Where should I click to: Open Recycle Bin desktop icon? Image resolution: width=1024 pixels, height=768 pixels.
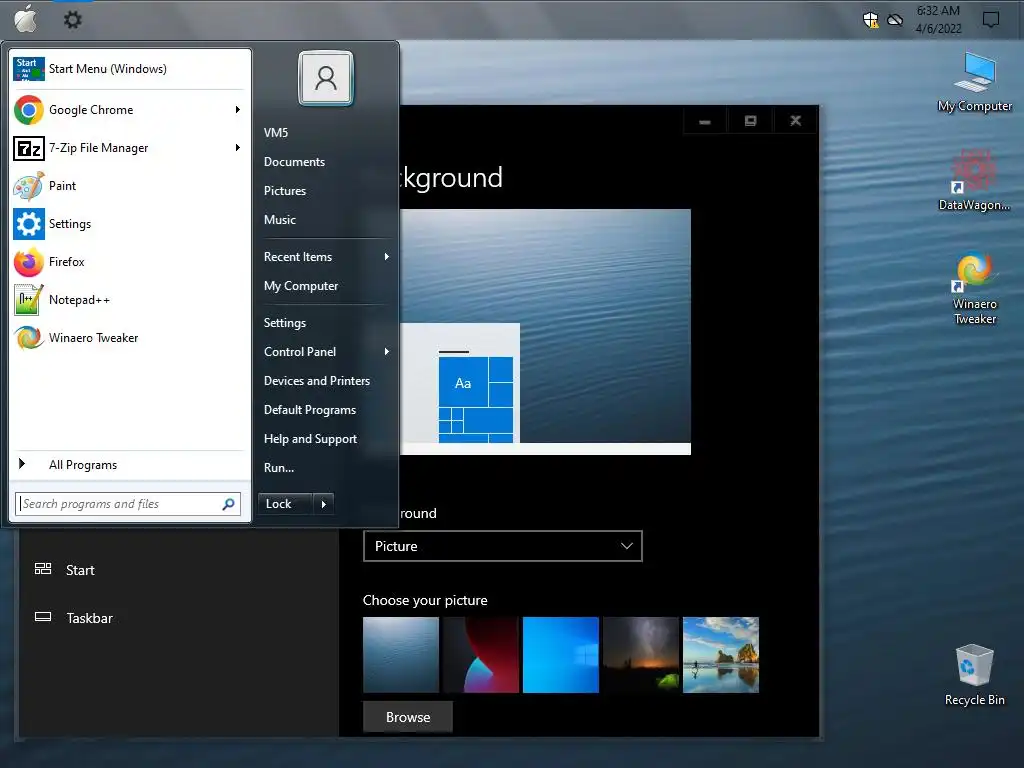pyautogui.click(x=974, y=675)
